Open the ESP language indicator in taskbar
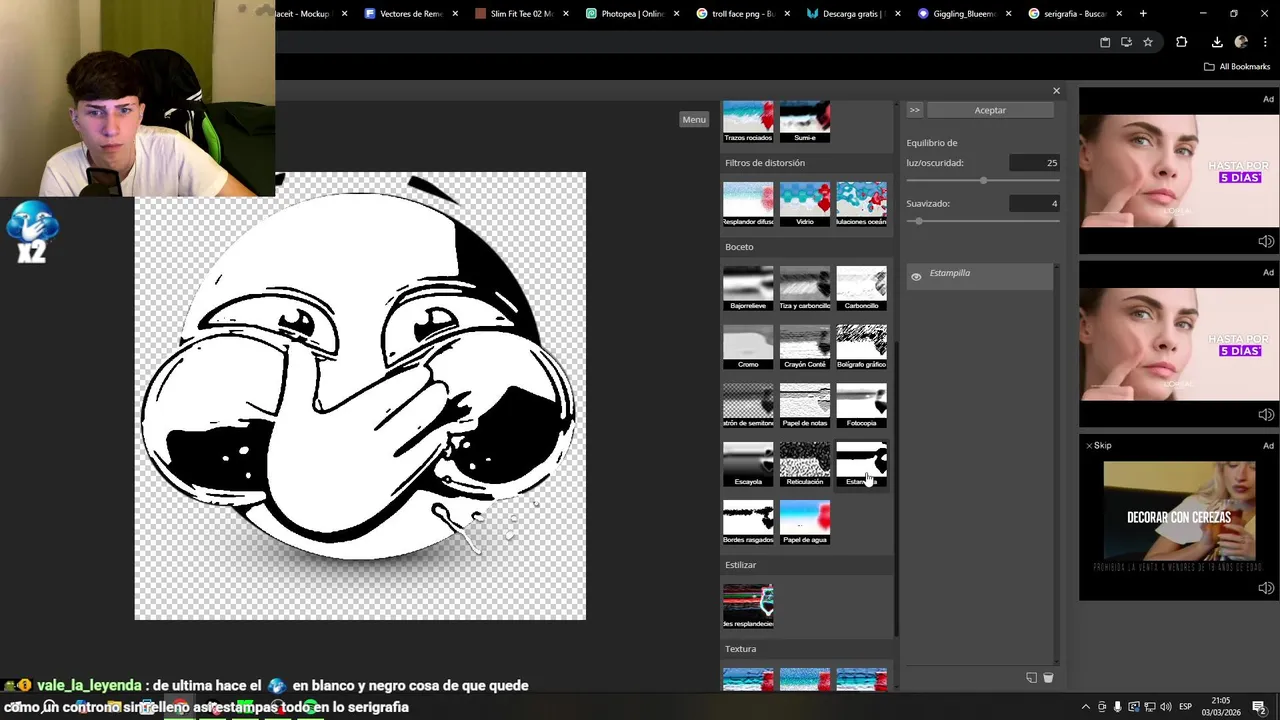Image resolution: width=1280 pixels, height=720 pixels. [x=1185, y=707]
